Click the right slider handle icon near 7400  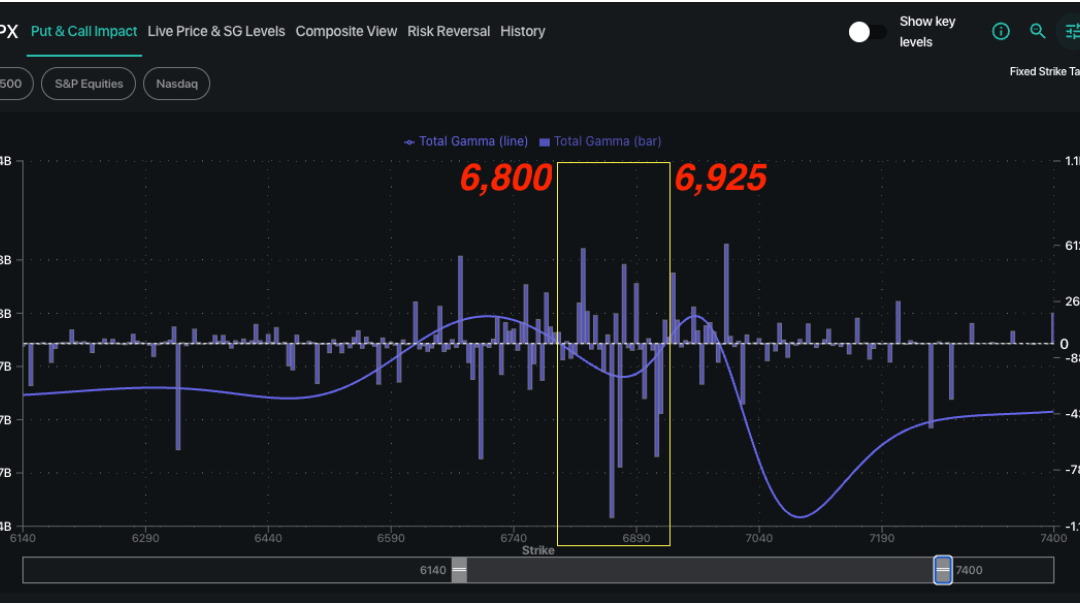click(941, 570)
